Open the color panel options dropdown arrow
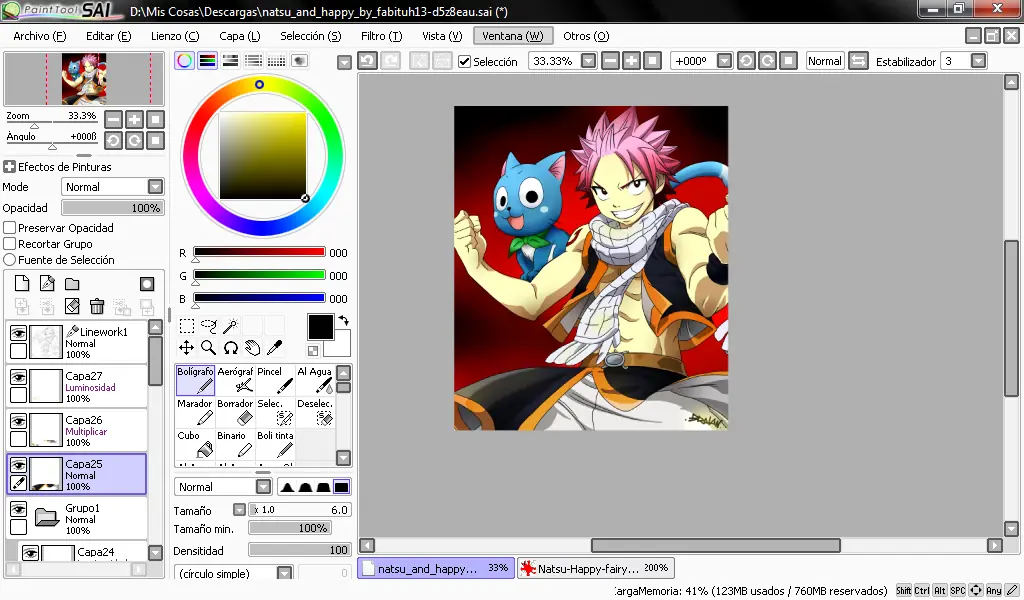Screen dimensions: 1024x600 [344, 62]
